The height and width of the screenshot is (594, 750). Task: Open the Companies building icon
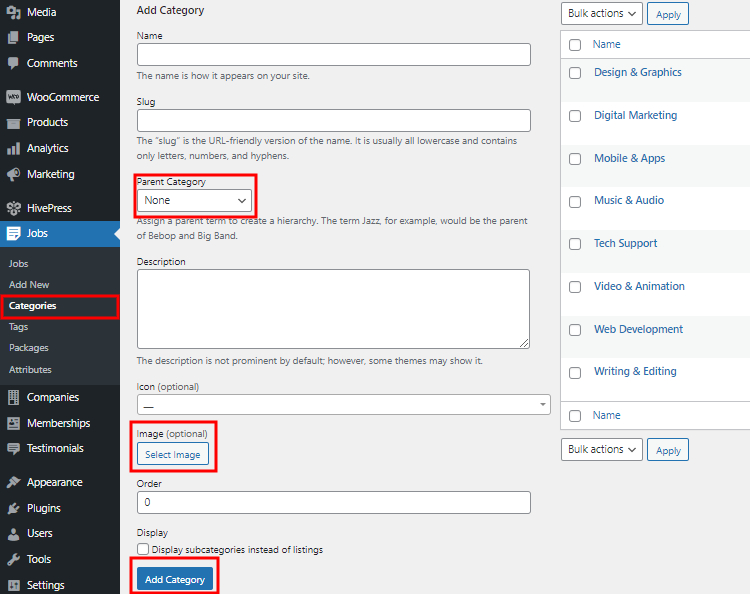click(13, 397)
